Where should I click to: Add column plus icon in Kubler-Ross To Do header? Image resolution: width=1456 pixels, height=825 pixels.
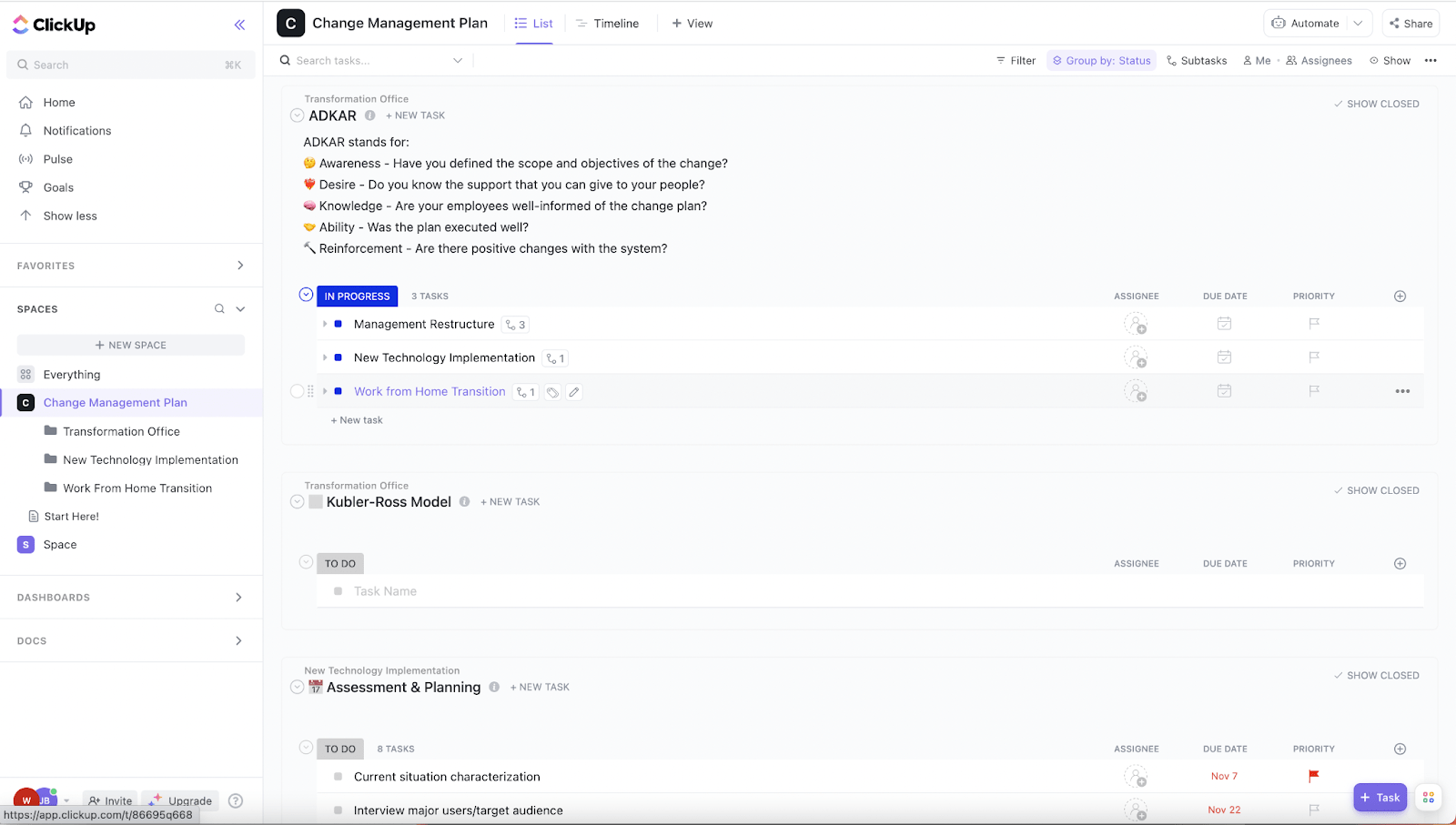coord(1400,564)
